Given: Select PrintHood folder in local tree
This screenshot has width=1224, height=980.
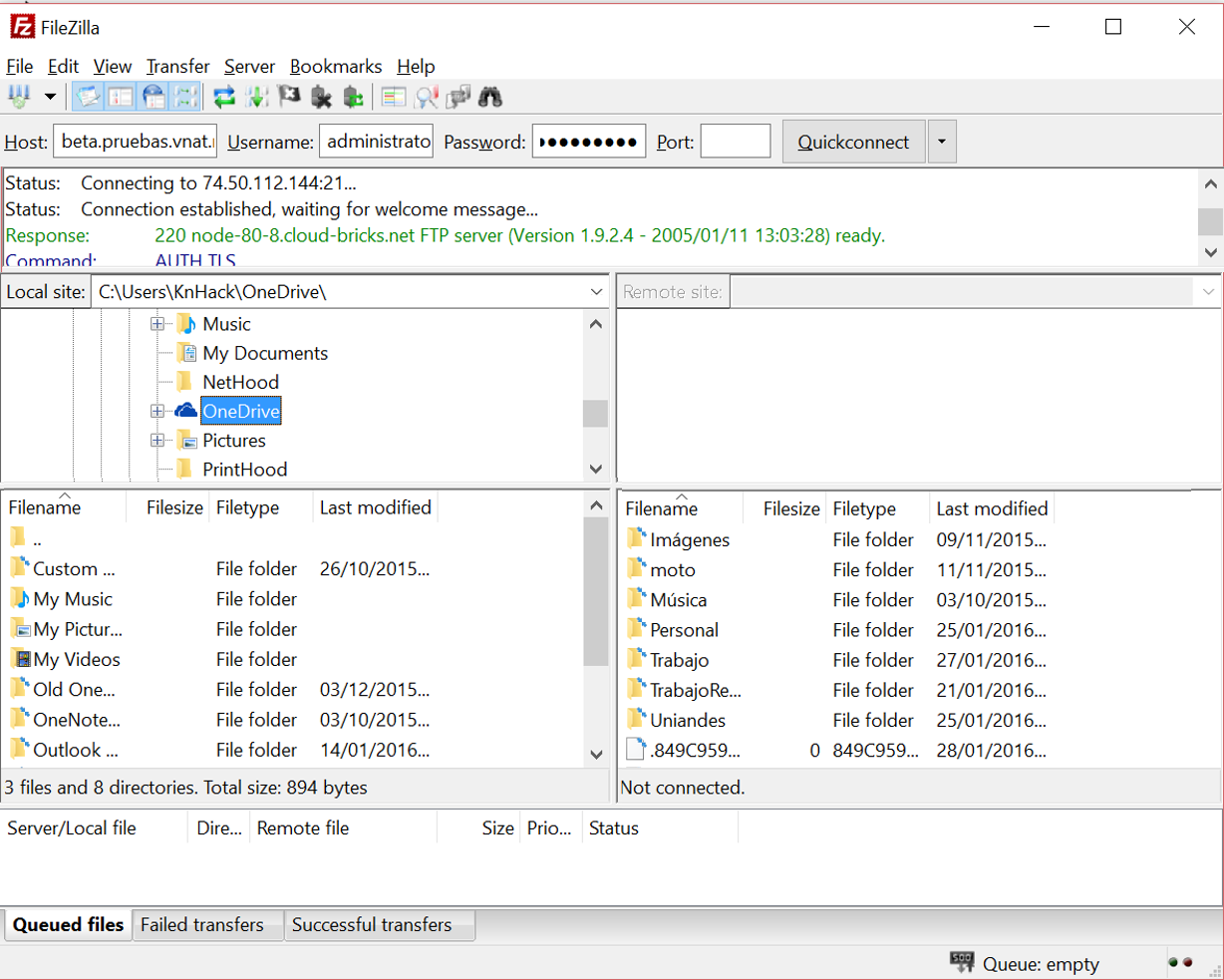Looking at the screenshot, I should [x=244, y=469].
